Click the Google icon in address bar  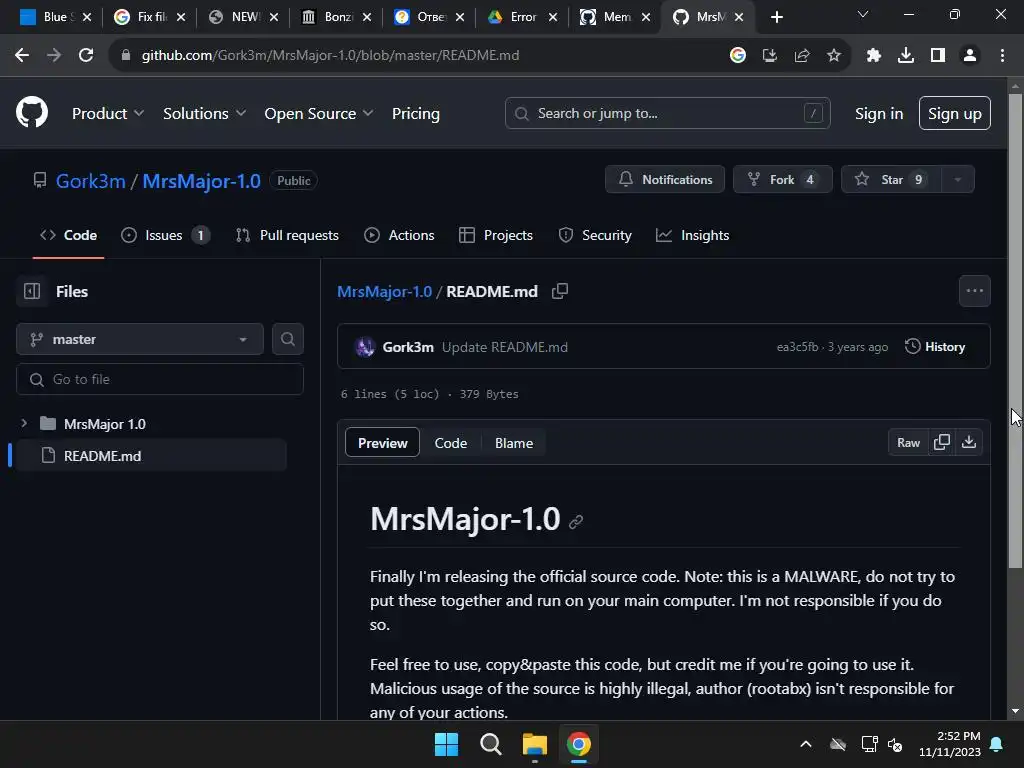pyautogui.click(x=737, y=56)
